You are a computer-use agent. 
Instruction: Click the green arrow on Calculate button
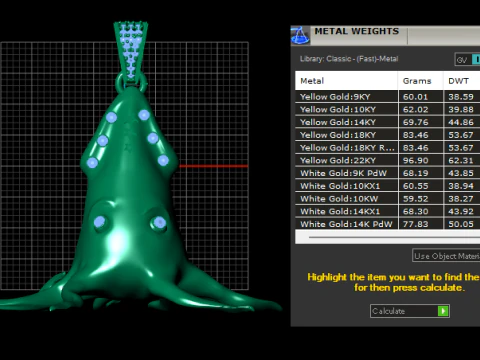(443, 311)
